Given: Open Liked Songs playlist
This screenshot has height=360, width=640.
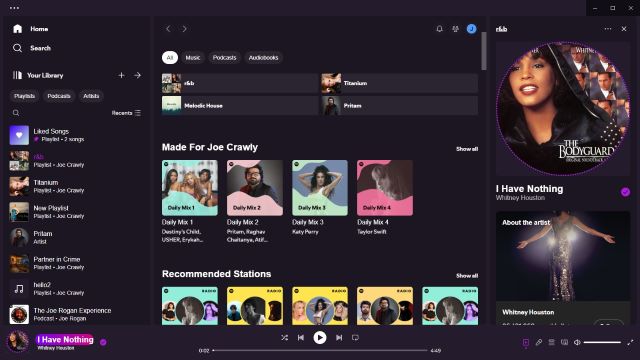Looking at the screenshot, I should pyautogui.click(x=76, y=135).
